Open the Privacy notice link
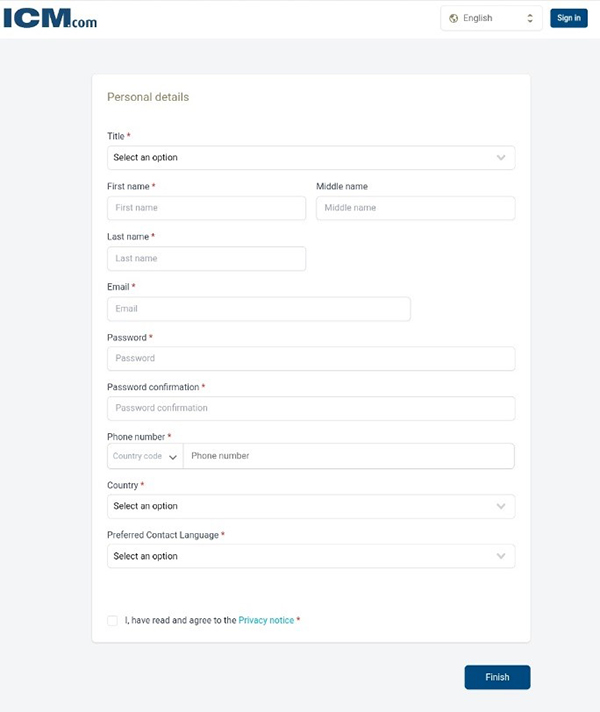Image resolution: width=600 pixels, height=712 pixels. click(266, 621)
